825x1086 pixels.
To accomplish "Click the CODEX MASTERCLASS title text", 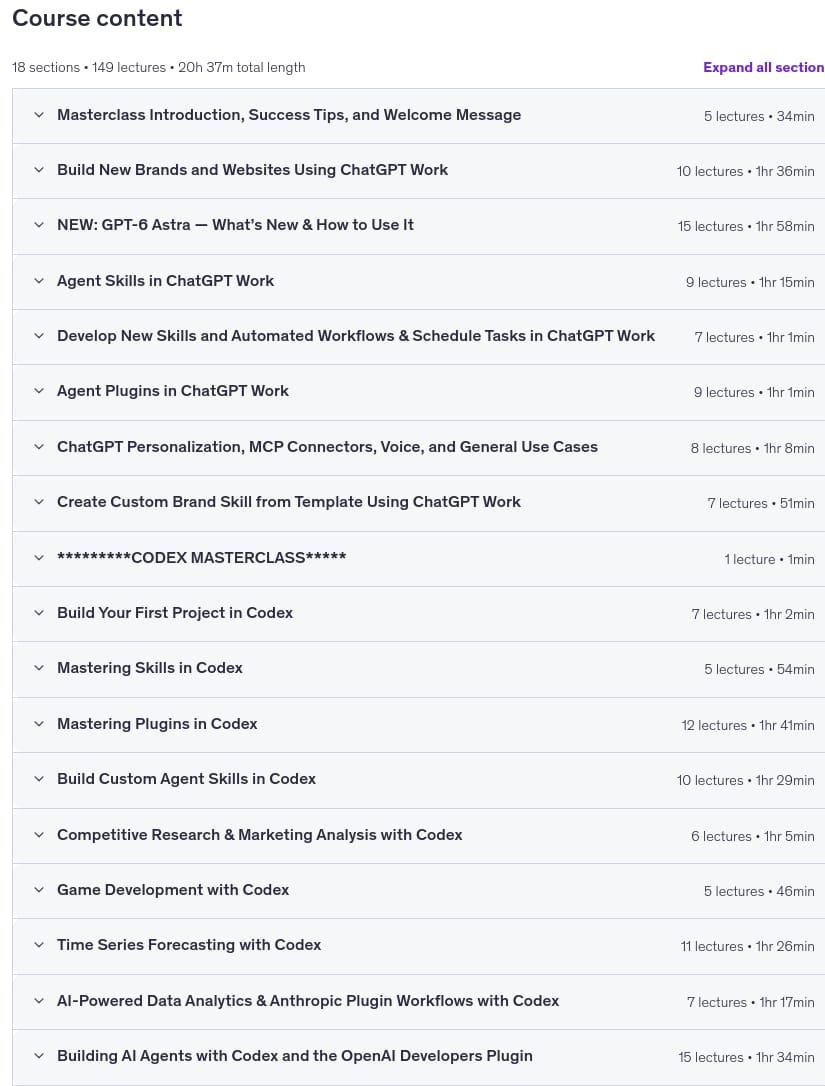I will tap(202, 558).
